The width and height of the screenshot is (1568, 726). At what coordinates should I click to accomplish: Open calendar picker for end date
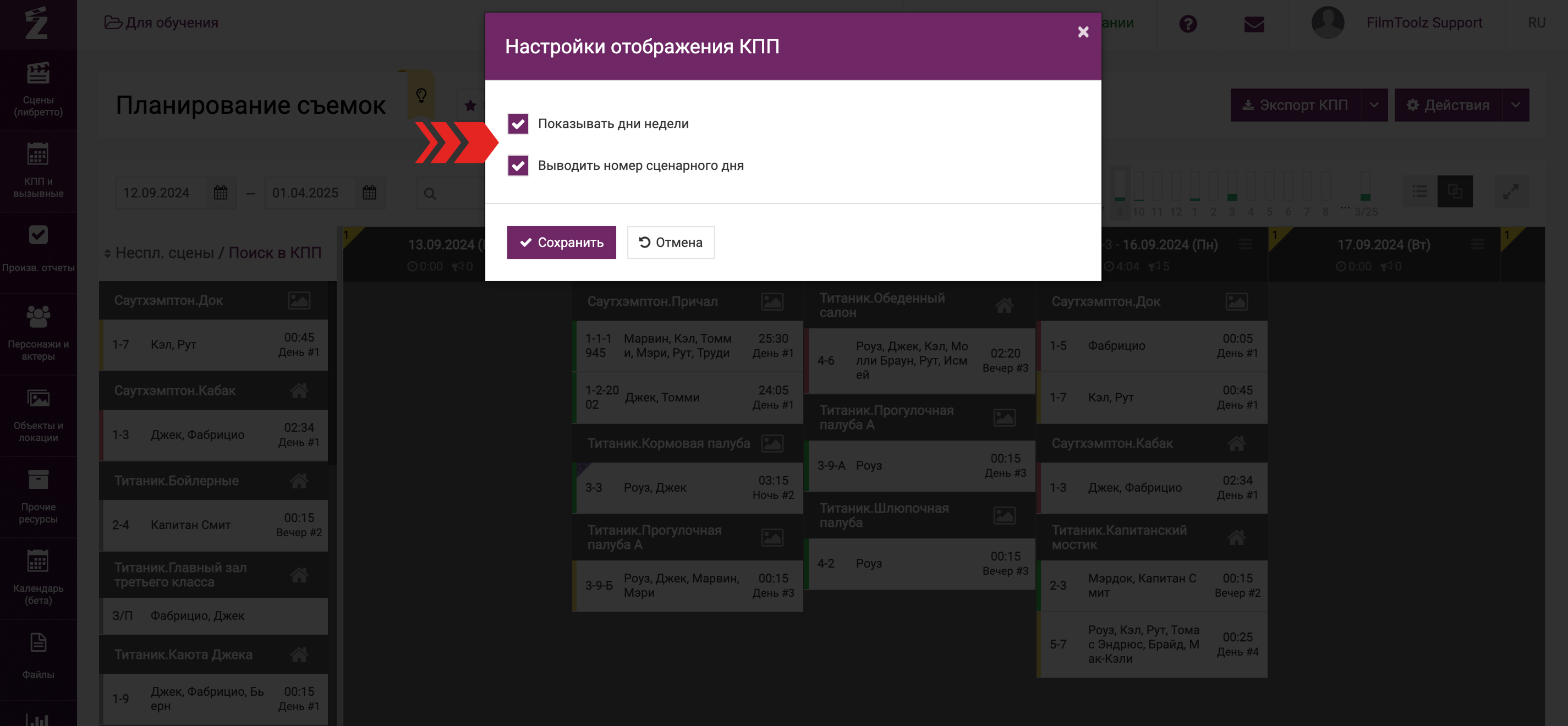[x=370, y=193]
